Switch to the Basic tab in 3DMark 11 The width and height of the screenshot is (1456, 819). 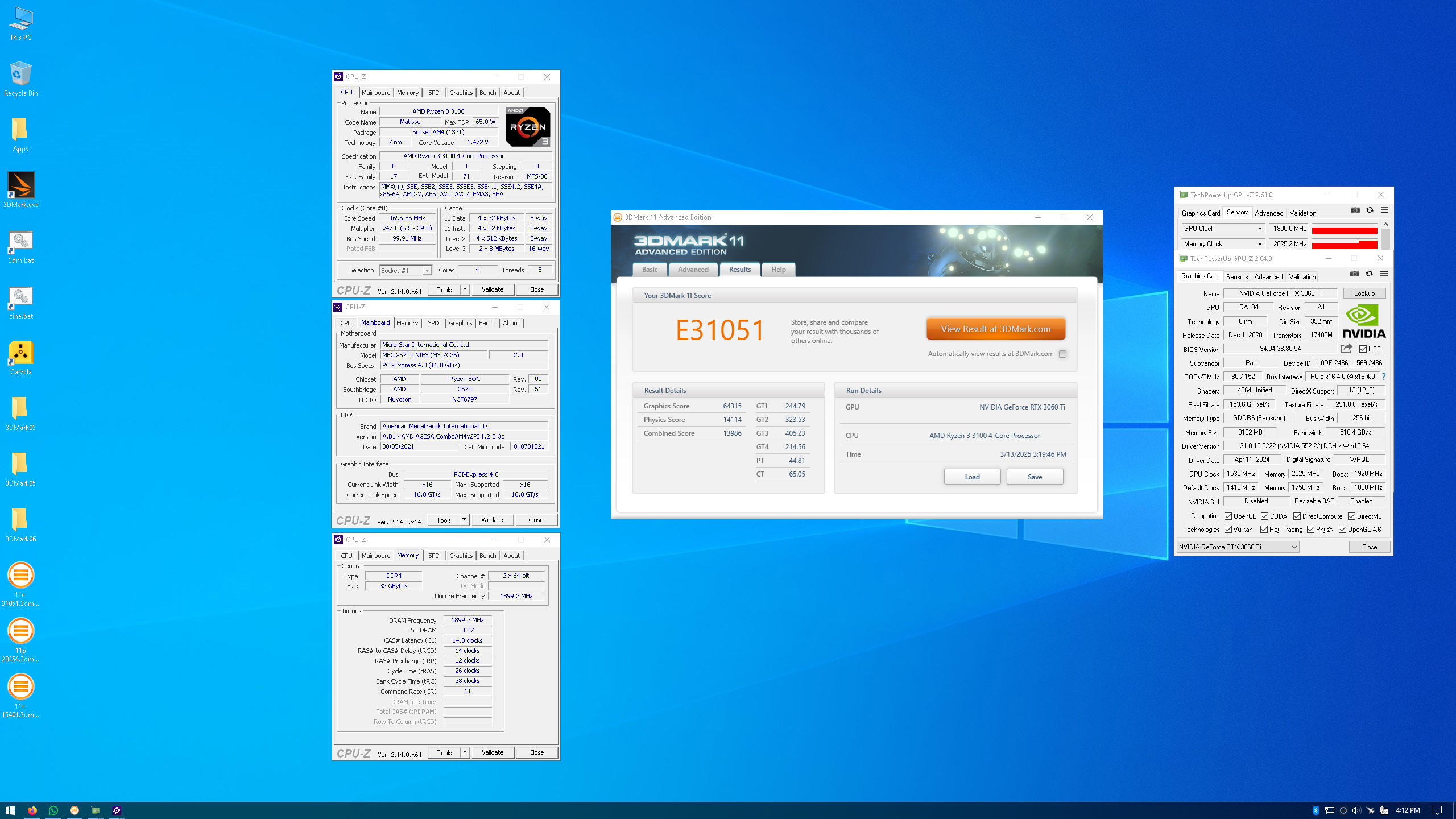click(x=650, y=270)
